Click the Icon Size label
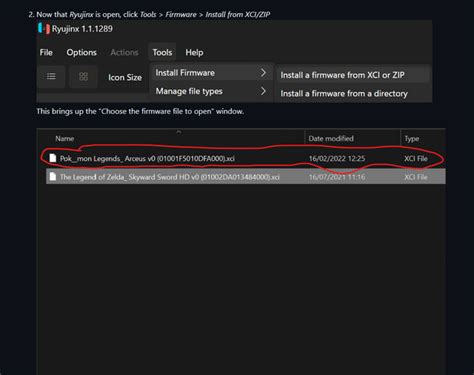474x375 pixels. click(125, 77)
